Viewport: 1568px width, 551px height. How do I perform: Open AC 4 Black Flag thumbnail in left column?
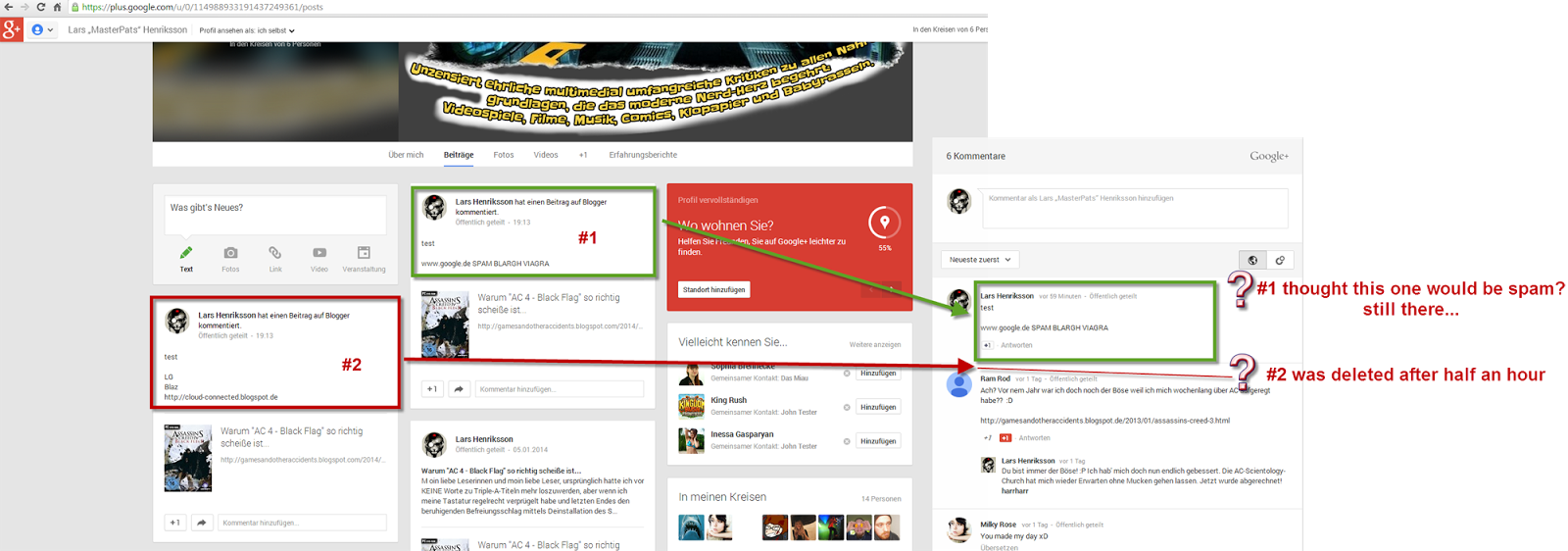188,458
